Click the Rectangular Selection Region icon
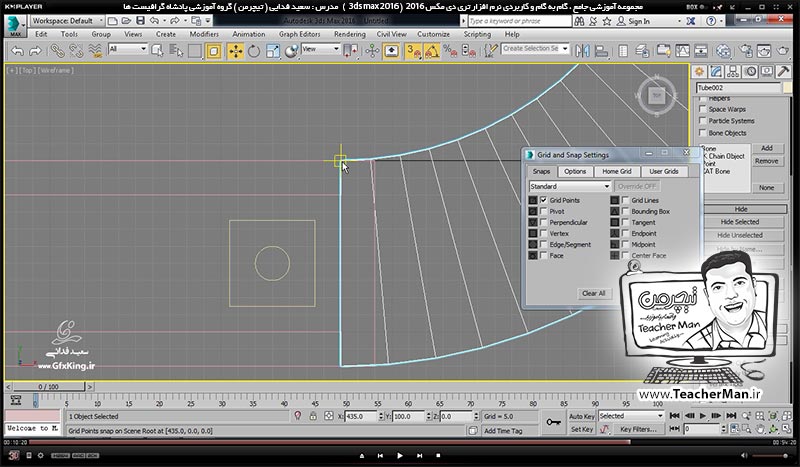Image resolution: width=800 pixels, height=467 pixels. [194, 51]
